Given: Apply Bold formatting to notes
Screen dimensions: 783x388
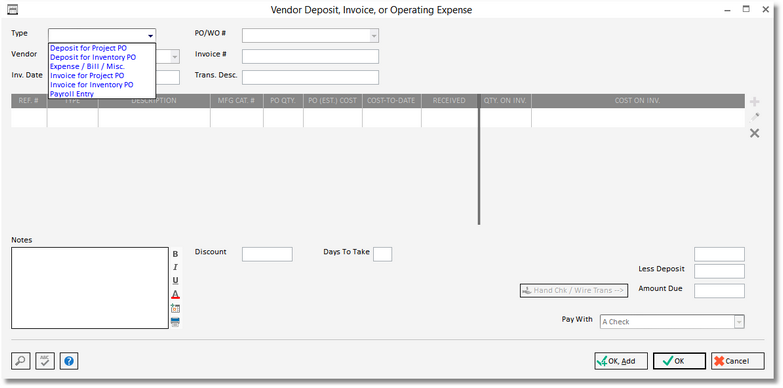Looking at the screenshot, I should pos(175,254).
